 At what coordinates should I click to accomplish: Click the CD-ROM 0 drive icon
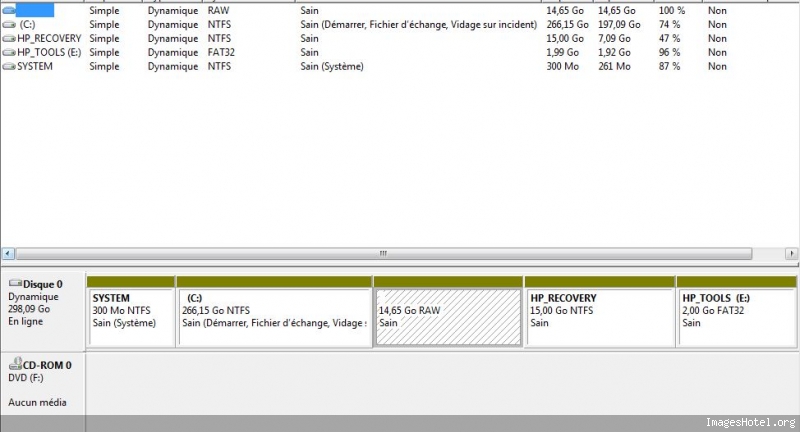[15, 363]
